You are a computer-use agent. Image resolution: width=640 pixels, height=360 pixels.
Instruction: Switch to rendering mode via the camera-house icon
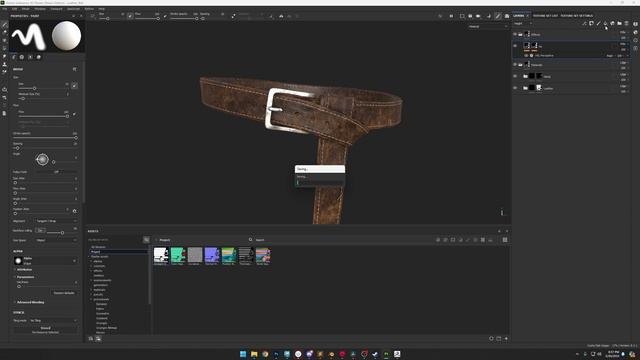click(507, 16)
